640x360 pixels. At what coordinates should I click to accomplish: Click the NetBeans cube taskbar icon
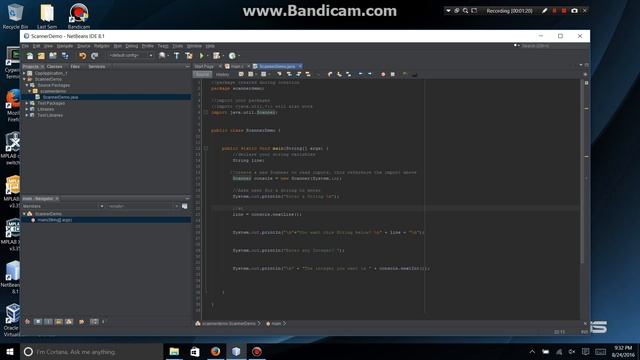pyautogui.click(x=236, y=351)
